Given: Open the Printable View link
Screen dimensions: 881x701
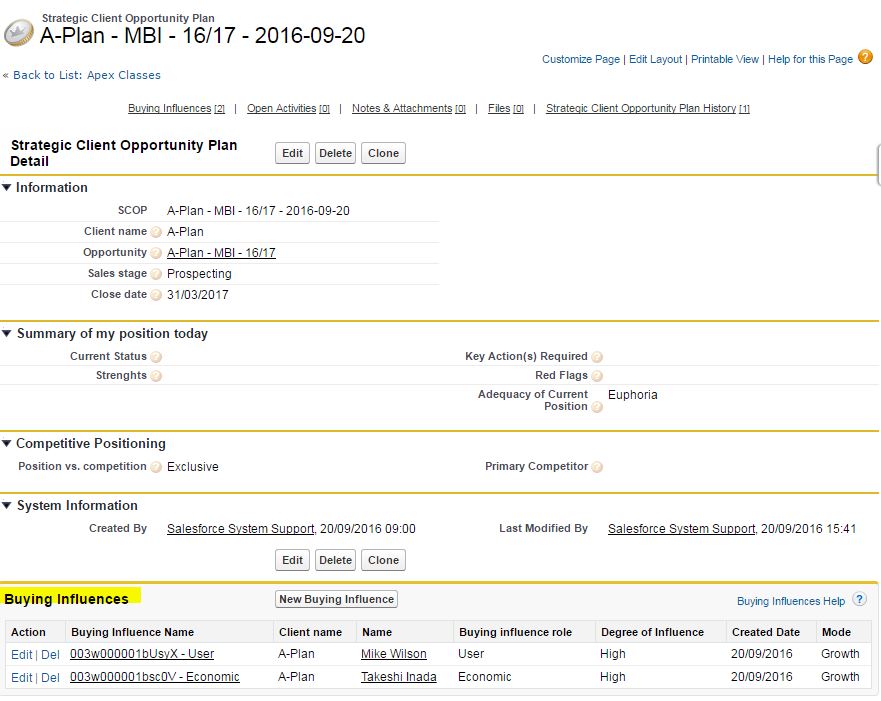Looking at the screenshot, I should [725, 59].
